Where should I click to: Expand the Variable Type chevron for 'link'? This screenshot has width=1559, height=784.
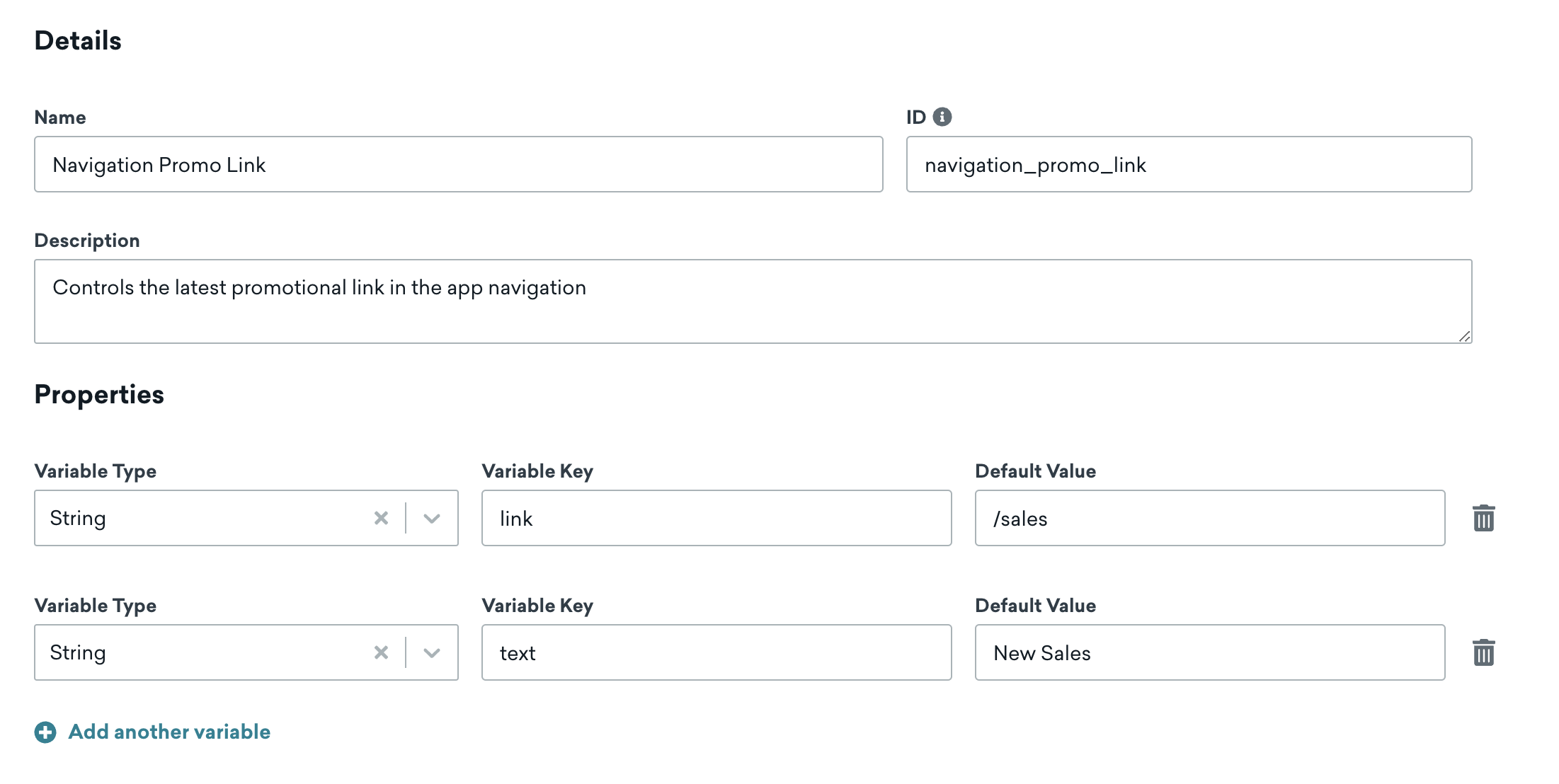pyautogui.click(x=431, y=518)
